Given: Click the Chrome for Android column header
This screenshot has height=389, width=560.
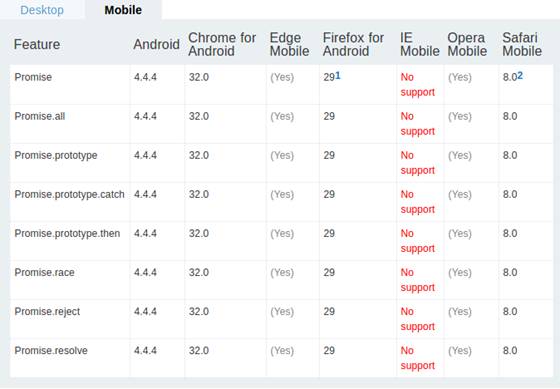Looking at the screenshot, I should pos(222,44).
